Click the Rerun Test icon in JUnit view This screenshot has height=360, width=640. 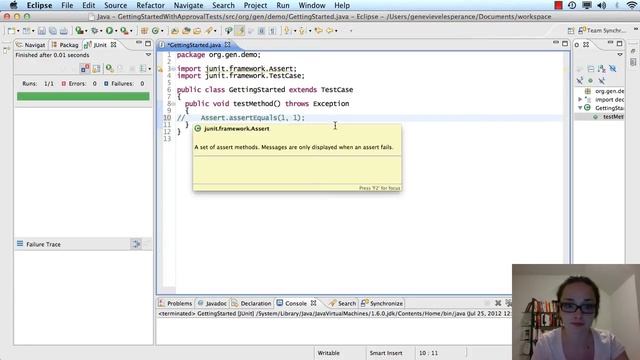click(x=109, y=68)
